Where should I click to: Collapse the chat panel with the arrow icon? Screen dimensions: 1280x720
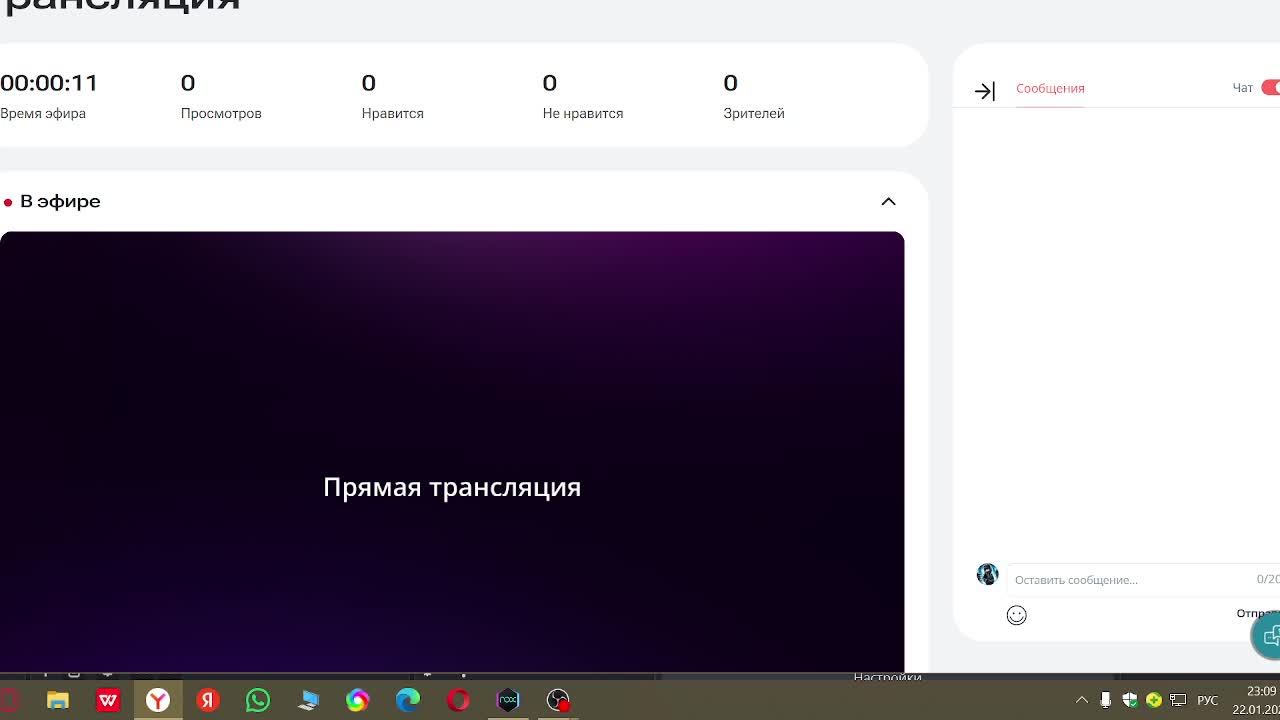click(x=985, y=91)
